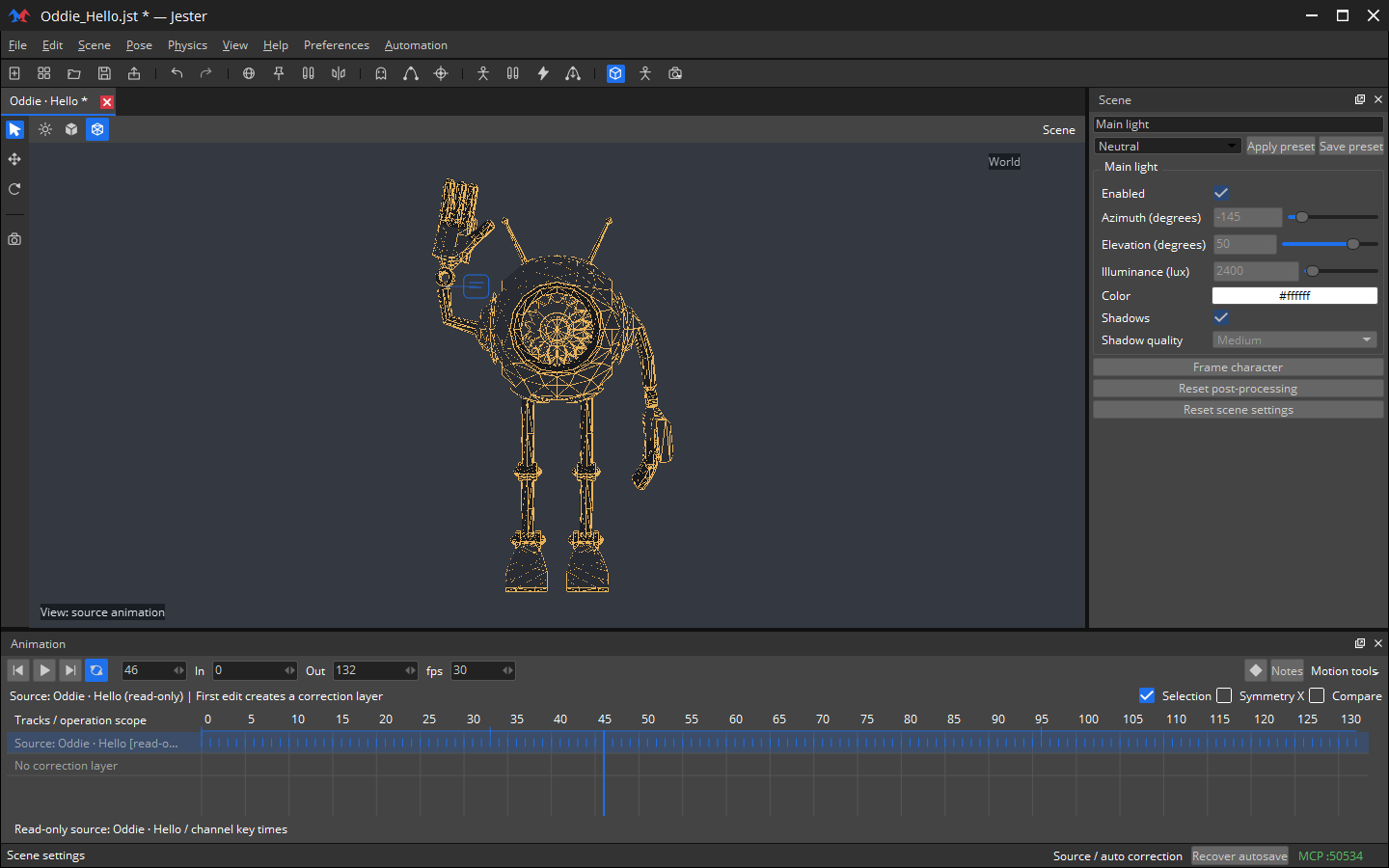This screenshot has width=1389, height=868.
Task: Expand the Motion tools dropdown
Action: pos(1345,670)
